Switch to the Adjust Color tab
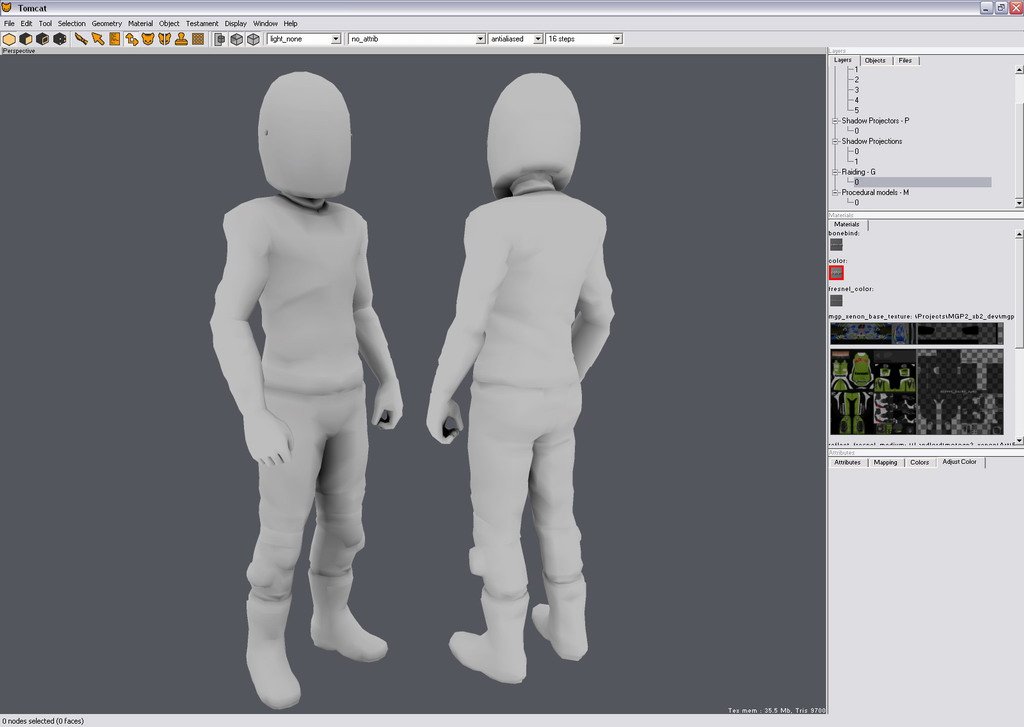1024x727 pixels. [x=959, y=462]
